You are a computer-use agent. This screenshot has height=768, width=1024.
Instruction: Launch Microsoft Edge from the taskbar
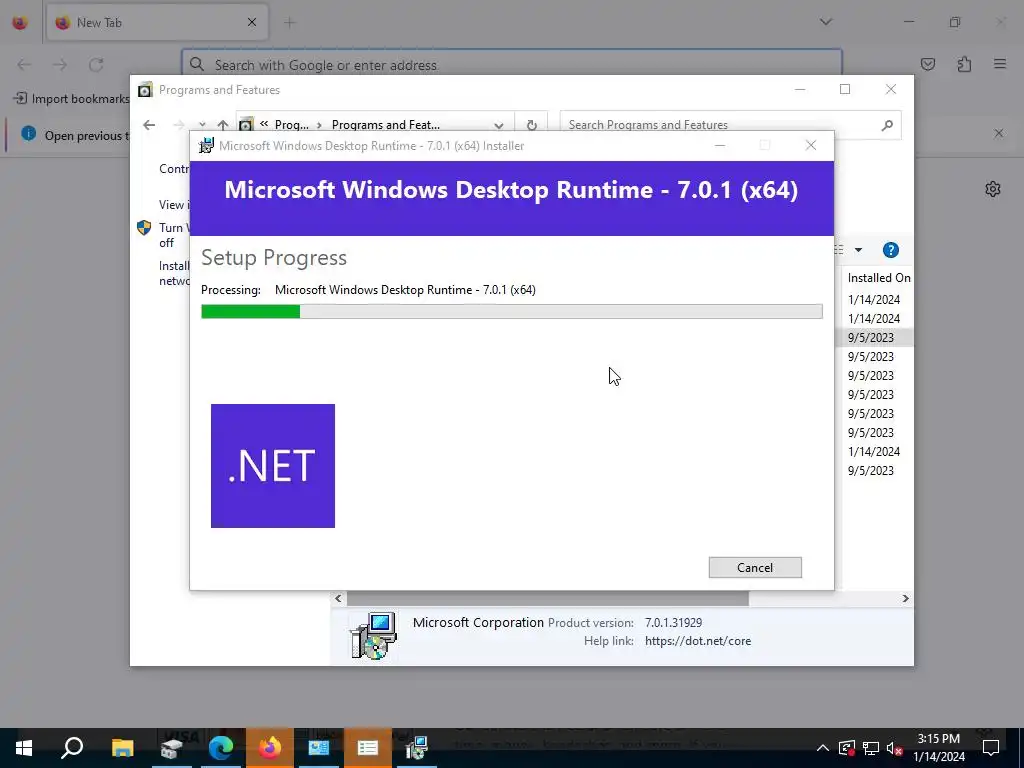click(x=221, y=748)
